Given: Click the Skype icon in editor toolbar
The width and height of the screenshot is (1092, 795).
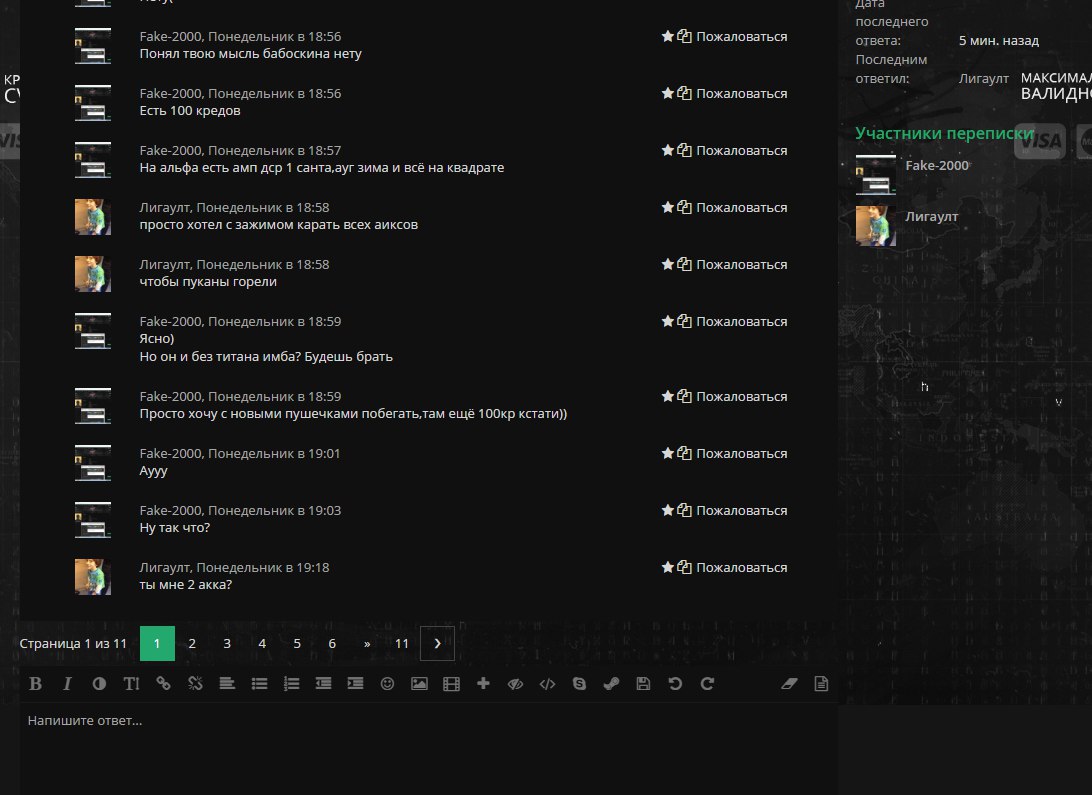Looking at the screenshot, I should coord(579,684).
